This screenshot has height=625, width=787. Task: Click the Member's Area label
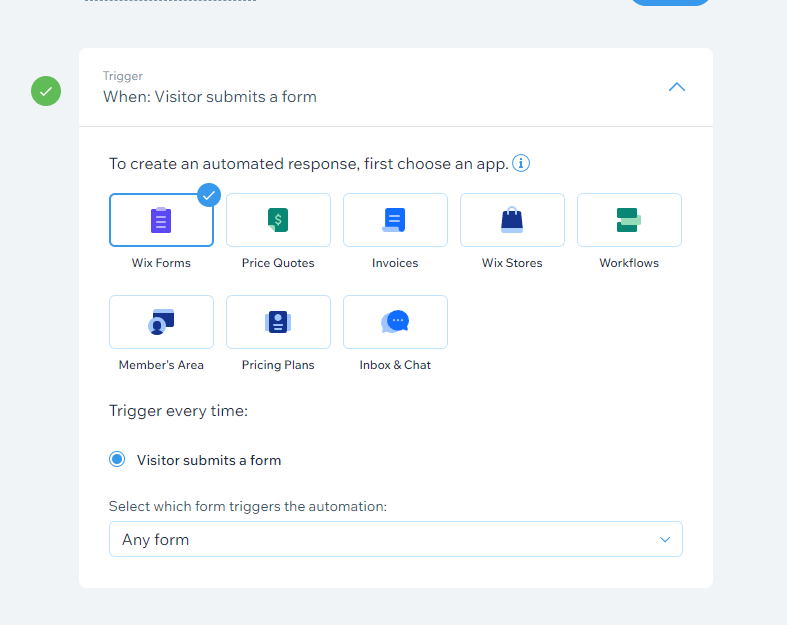click(161, 365)
